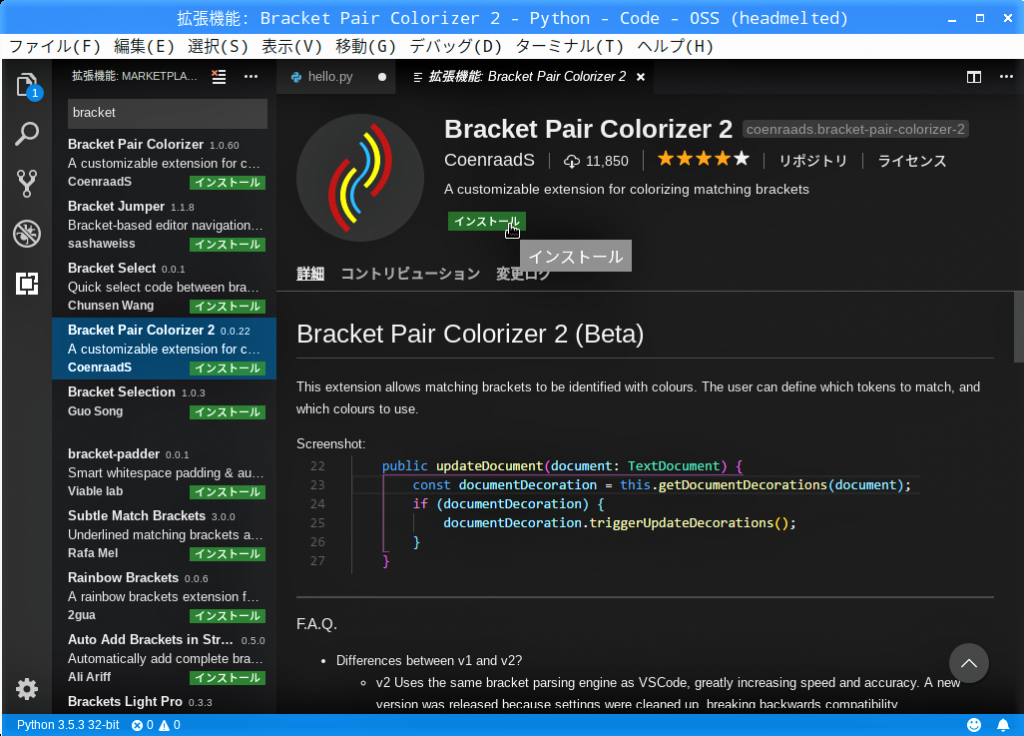Screen dimensions: 1024x736
Task: Select Rainbow Brackets in the extension list
Action: [x=164, y=597]
